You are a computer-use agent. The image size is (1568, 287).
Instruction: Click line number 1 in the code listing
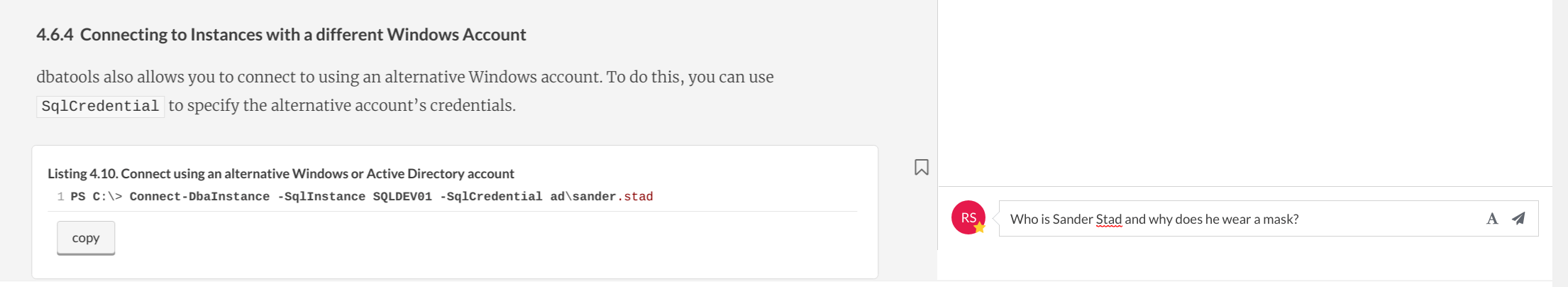(x=61, y=197)
